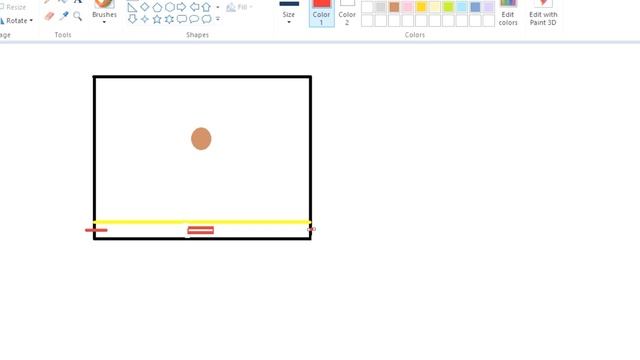Select the cloud callout shape
The height and width of the screenshot is (360, 640).
(207, 19)
